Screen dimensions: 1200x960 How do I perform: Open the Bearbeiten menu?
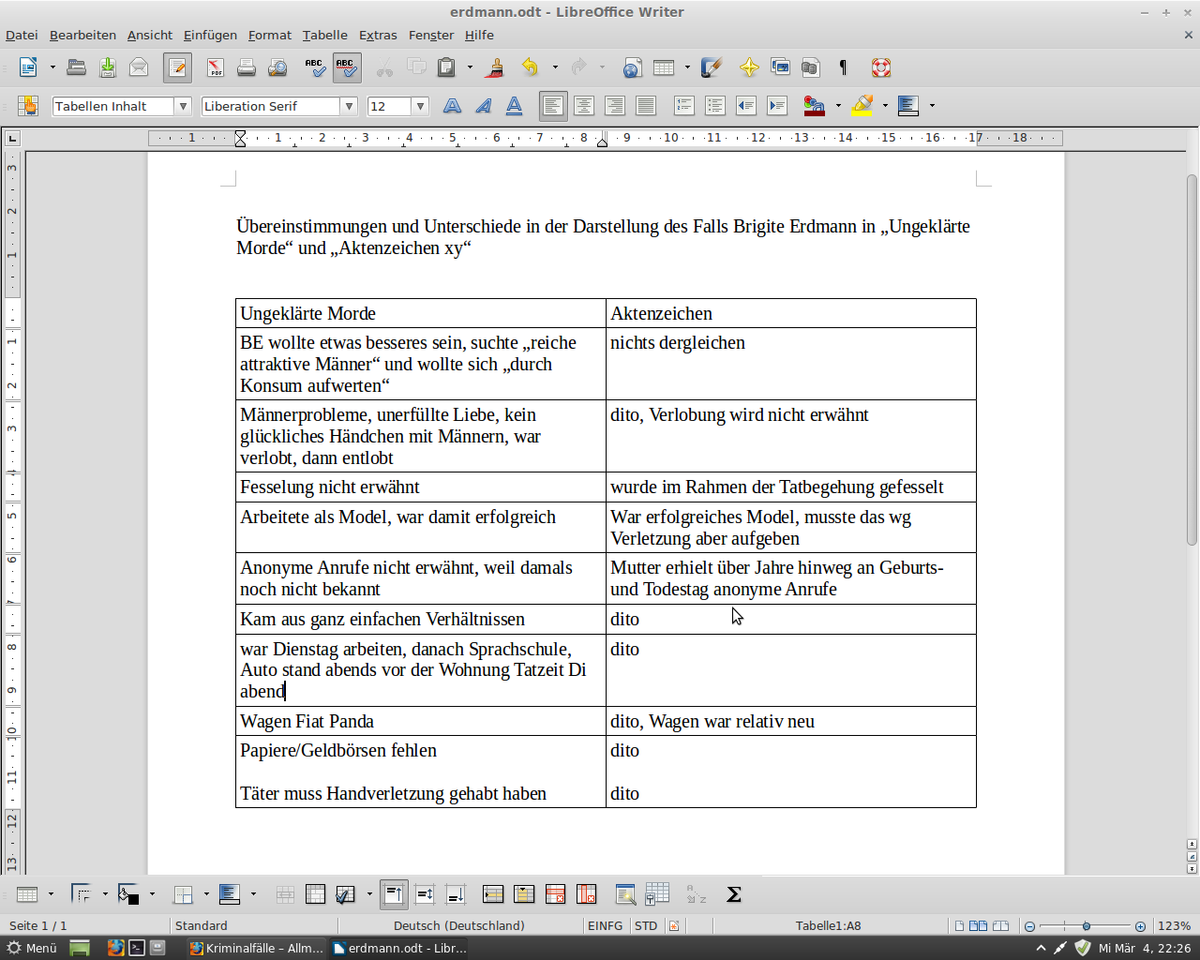(83, 35)
